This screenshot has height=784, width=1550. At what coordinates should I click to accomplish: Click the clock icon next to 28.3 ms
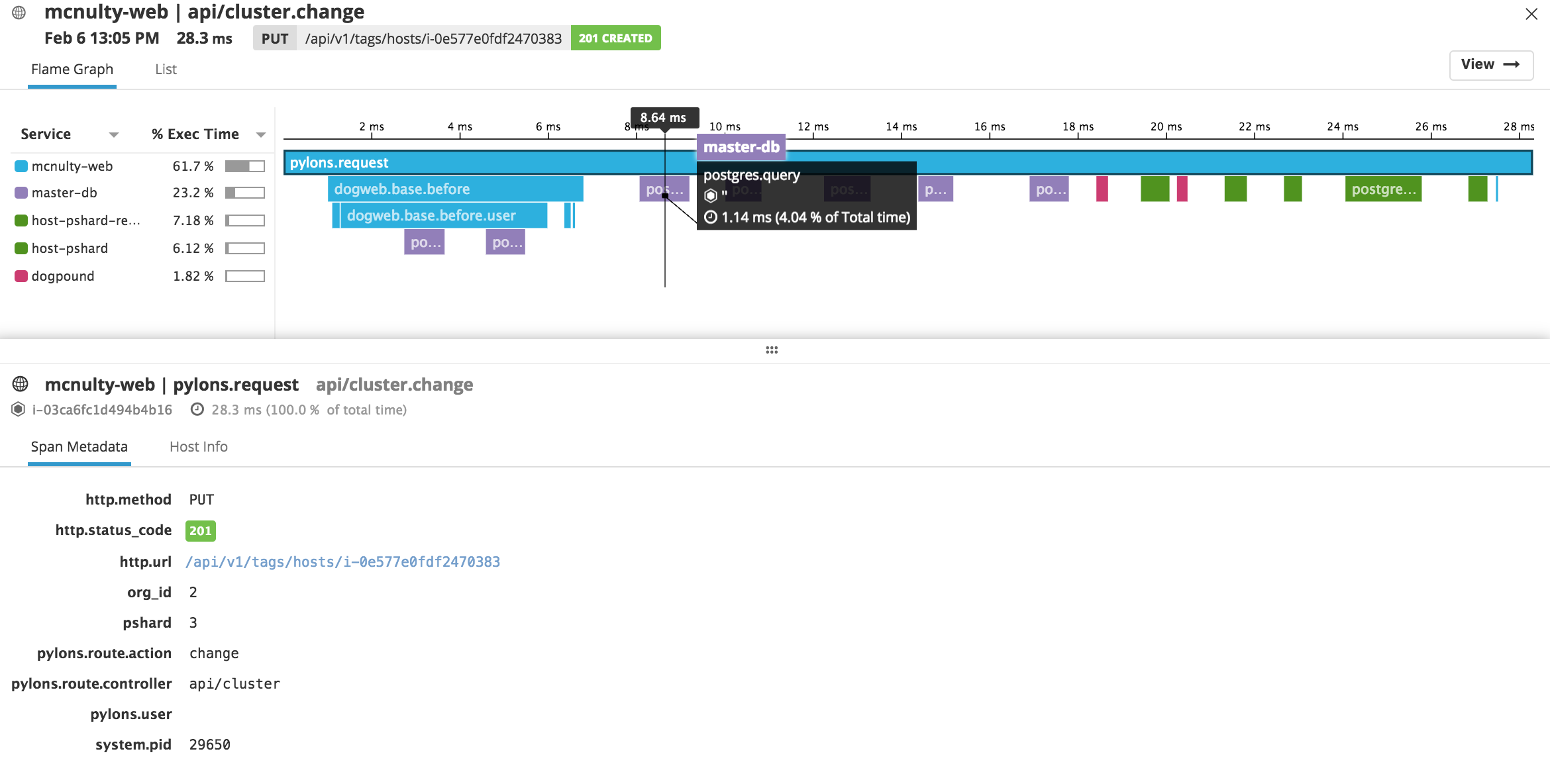197,410
